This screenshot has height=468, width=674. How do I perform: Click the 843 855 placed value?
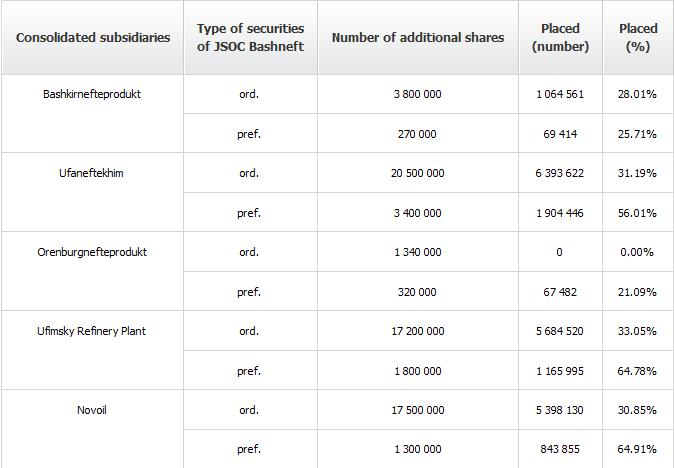point(560,449)
